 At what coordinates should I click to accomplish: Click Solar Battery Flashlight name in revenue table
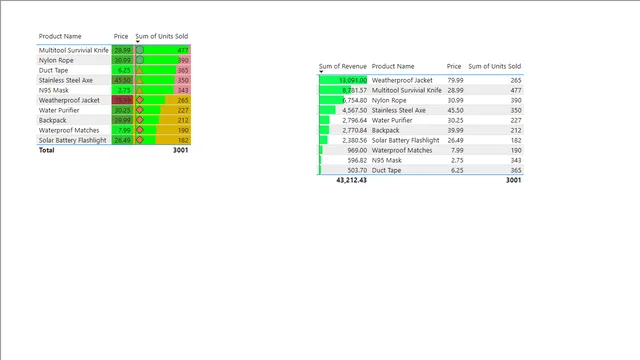[405, 140]
